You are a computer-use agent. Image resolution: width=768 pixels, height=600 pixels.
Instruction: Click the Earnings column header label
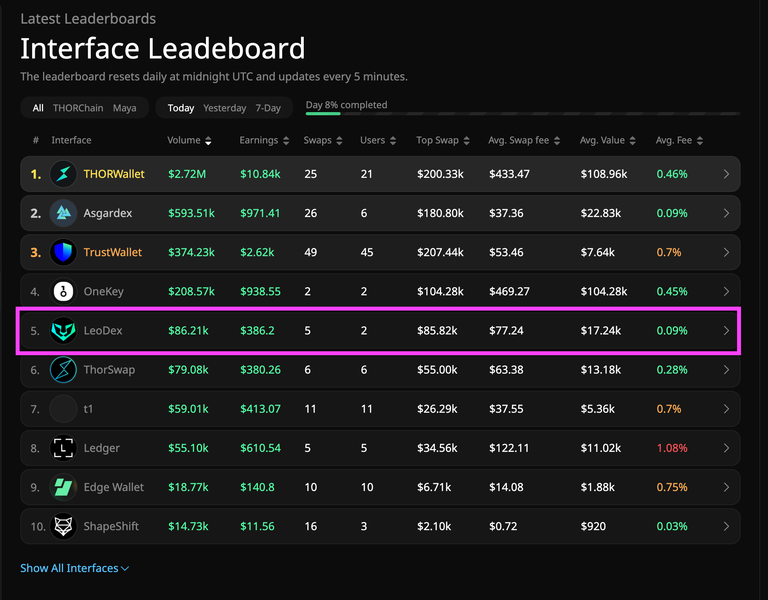tap(259, 140)
